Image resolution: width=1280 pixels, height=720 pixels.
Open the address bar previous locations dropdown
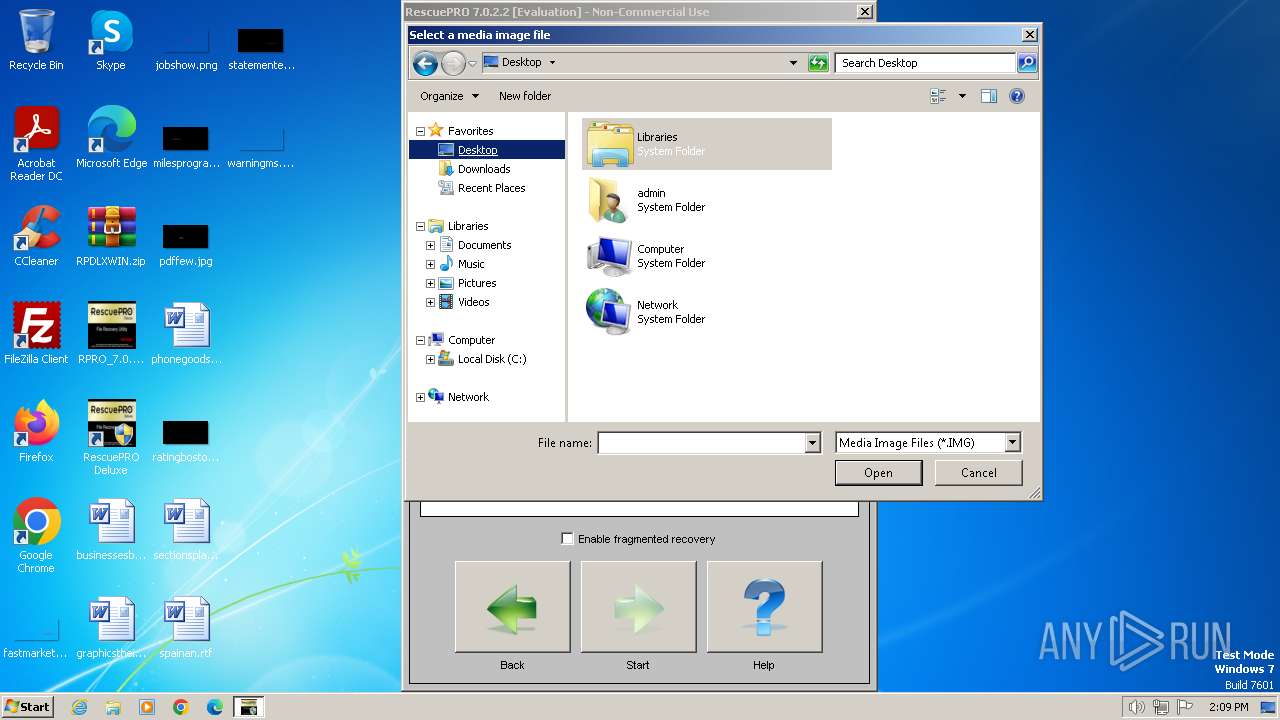[x=793, y=63]
